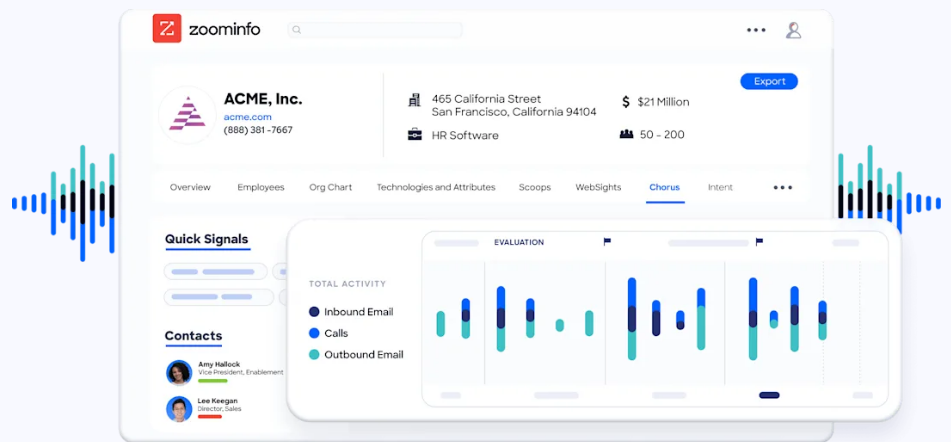Click the TOTAL ACTIVITY label
This screenshot has width=951, height=442.
click(348, 284)
